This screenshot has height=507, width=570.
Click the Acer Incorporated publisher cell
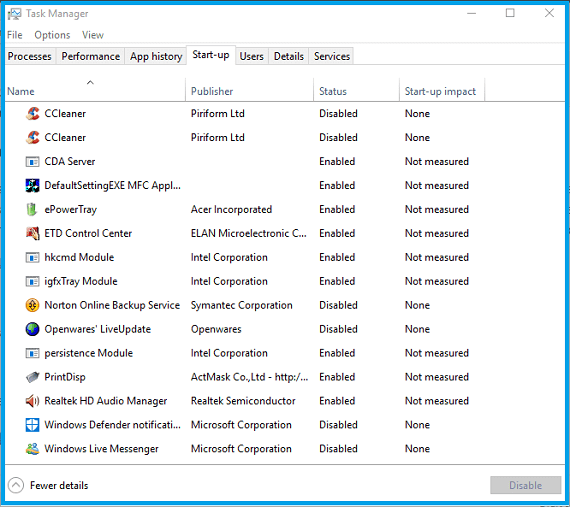point(232,210)
